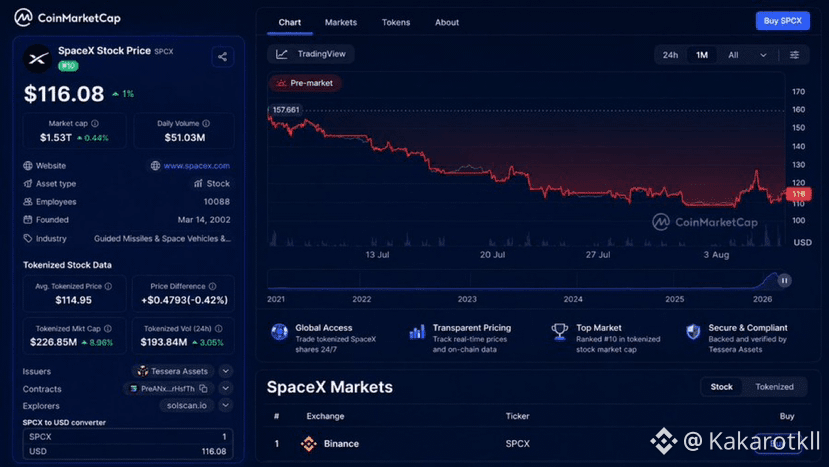Open solscan.io explorer link

coord(187,406)
